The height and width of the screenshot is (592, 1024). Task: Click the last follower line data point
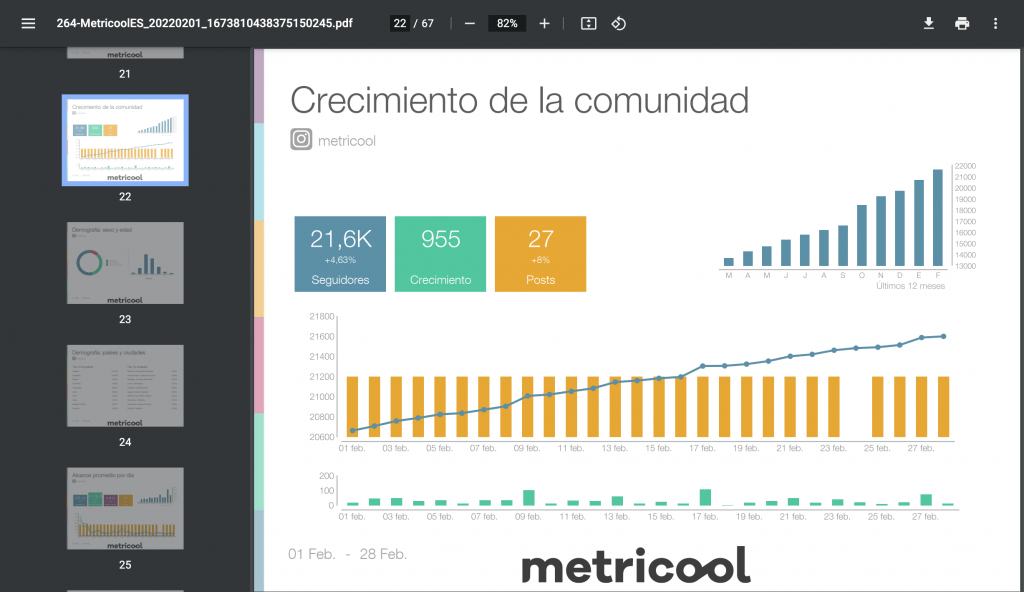coord(943,337)
